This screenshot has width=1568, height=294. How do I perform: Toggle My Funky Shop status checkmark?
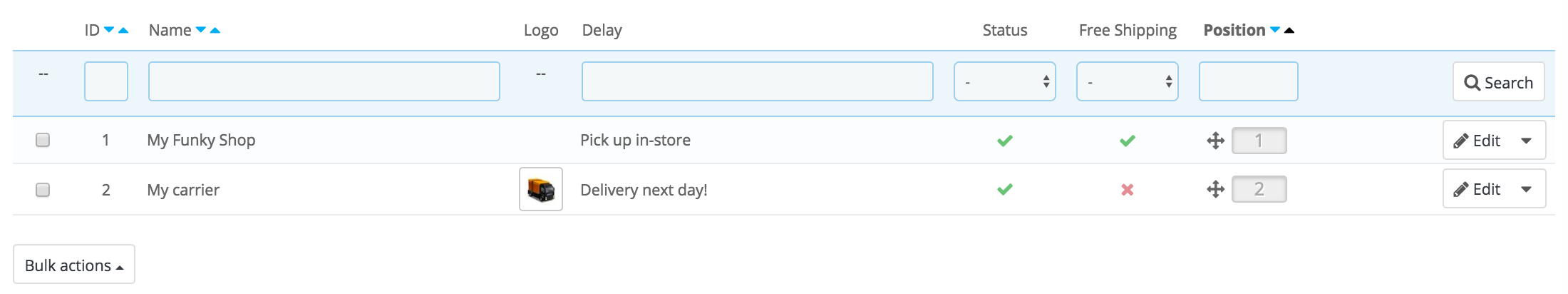pyautogui.click(x=1005, y=141)
